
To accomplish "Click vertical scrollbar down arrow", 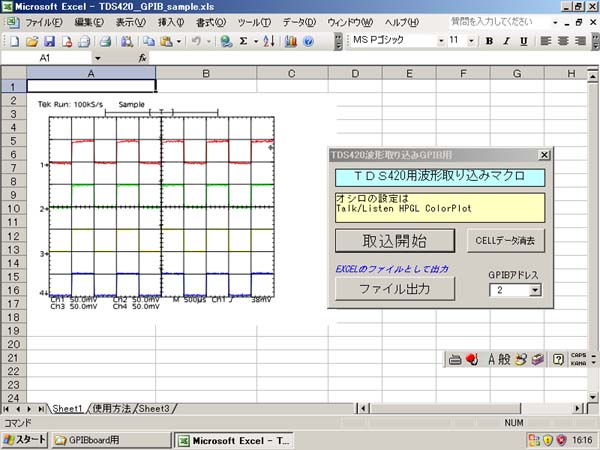I will (x=593, y=397).
